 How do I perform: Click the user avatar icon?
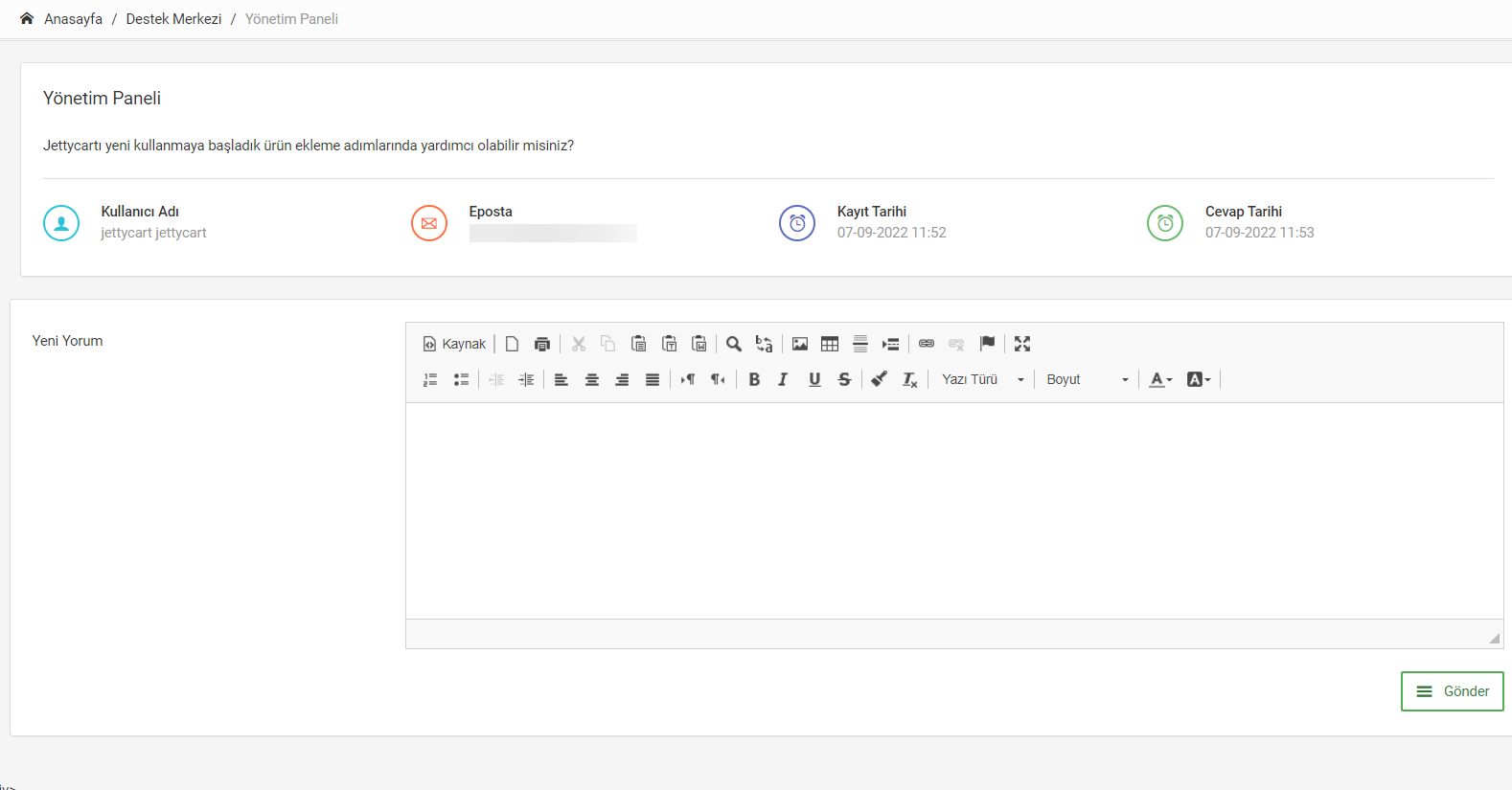click(61, 223)
